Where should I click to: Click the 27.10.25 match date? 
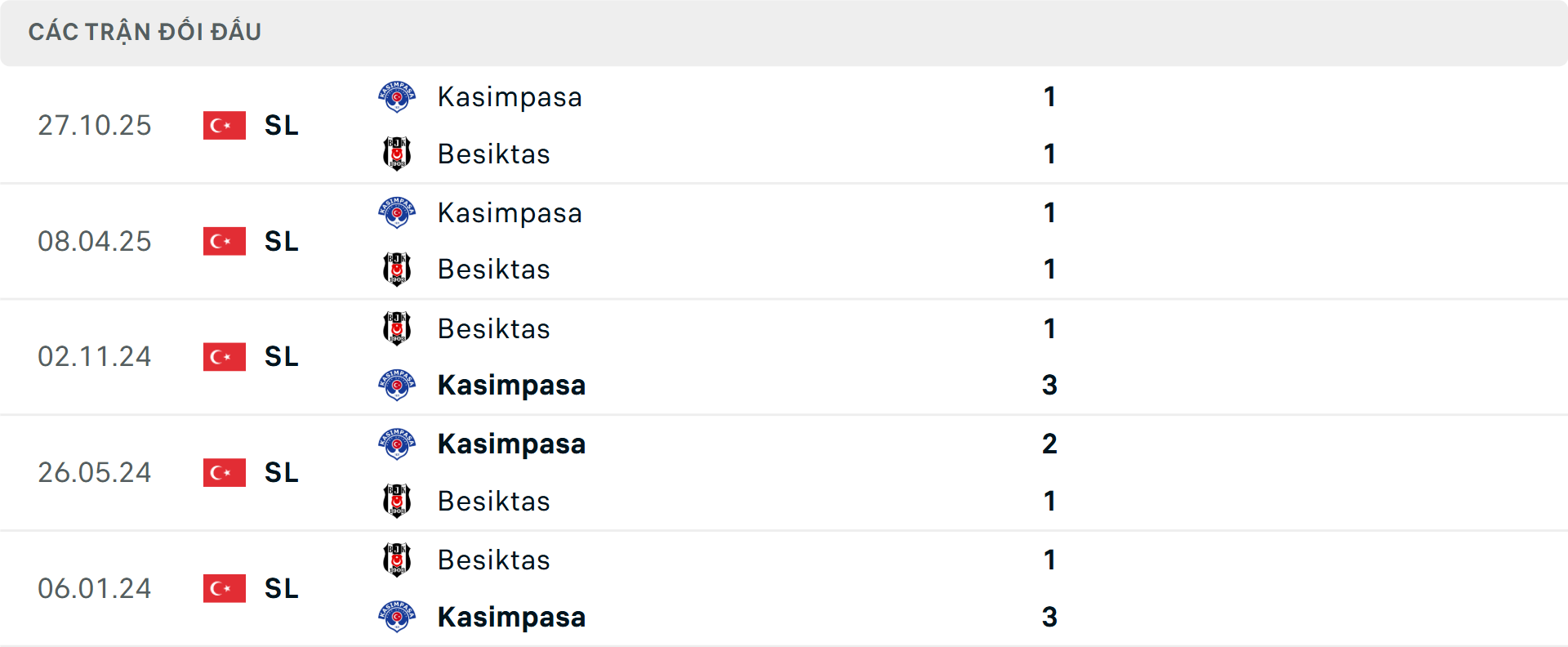95,126
